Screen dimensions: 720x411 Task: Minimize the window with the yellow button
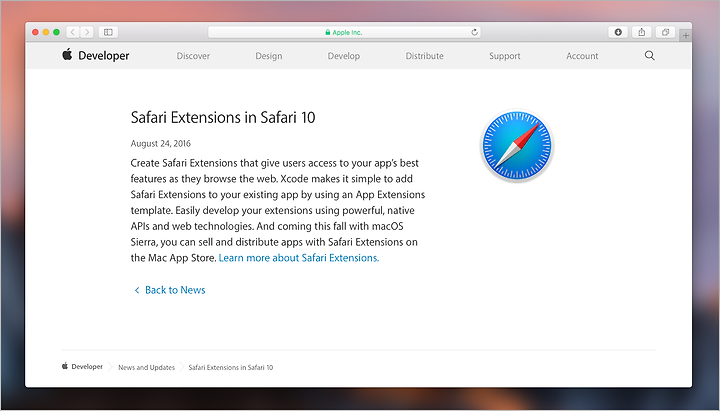click(x=45, y=32)
